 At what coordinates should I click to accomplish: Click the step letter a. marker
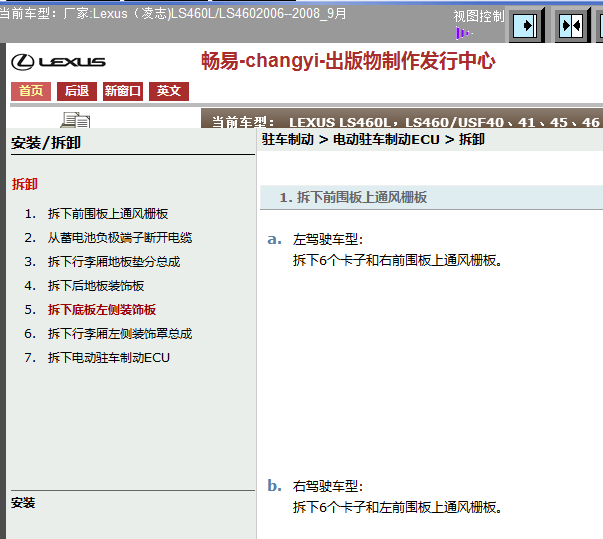tap(275, 240)
